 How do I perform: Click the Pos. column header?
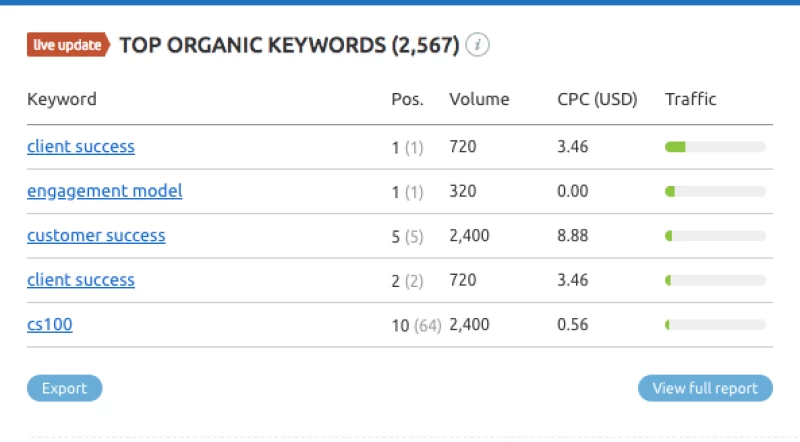coord(407,99)
